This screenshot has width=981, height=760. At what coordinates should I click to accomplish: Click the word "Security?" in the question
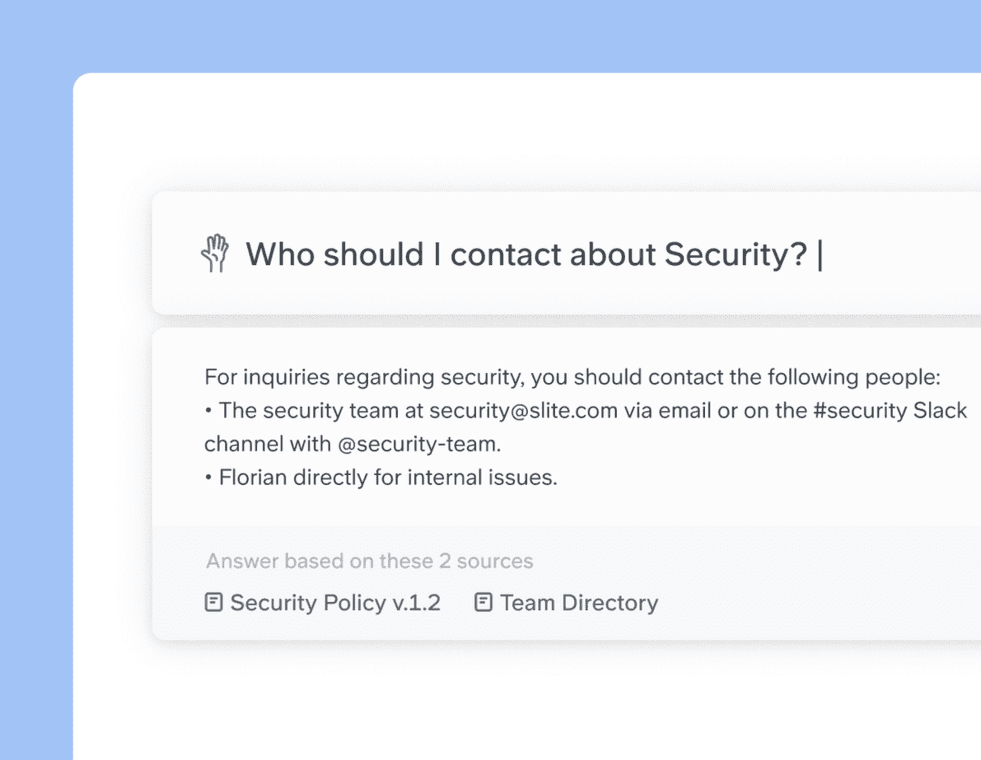coord(735,254)
